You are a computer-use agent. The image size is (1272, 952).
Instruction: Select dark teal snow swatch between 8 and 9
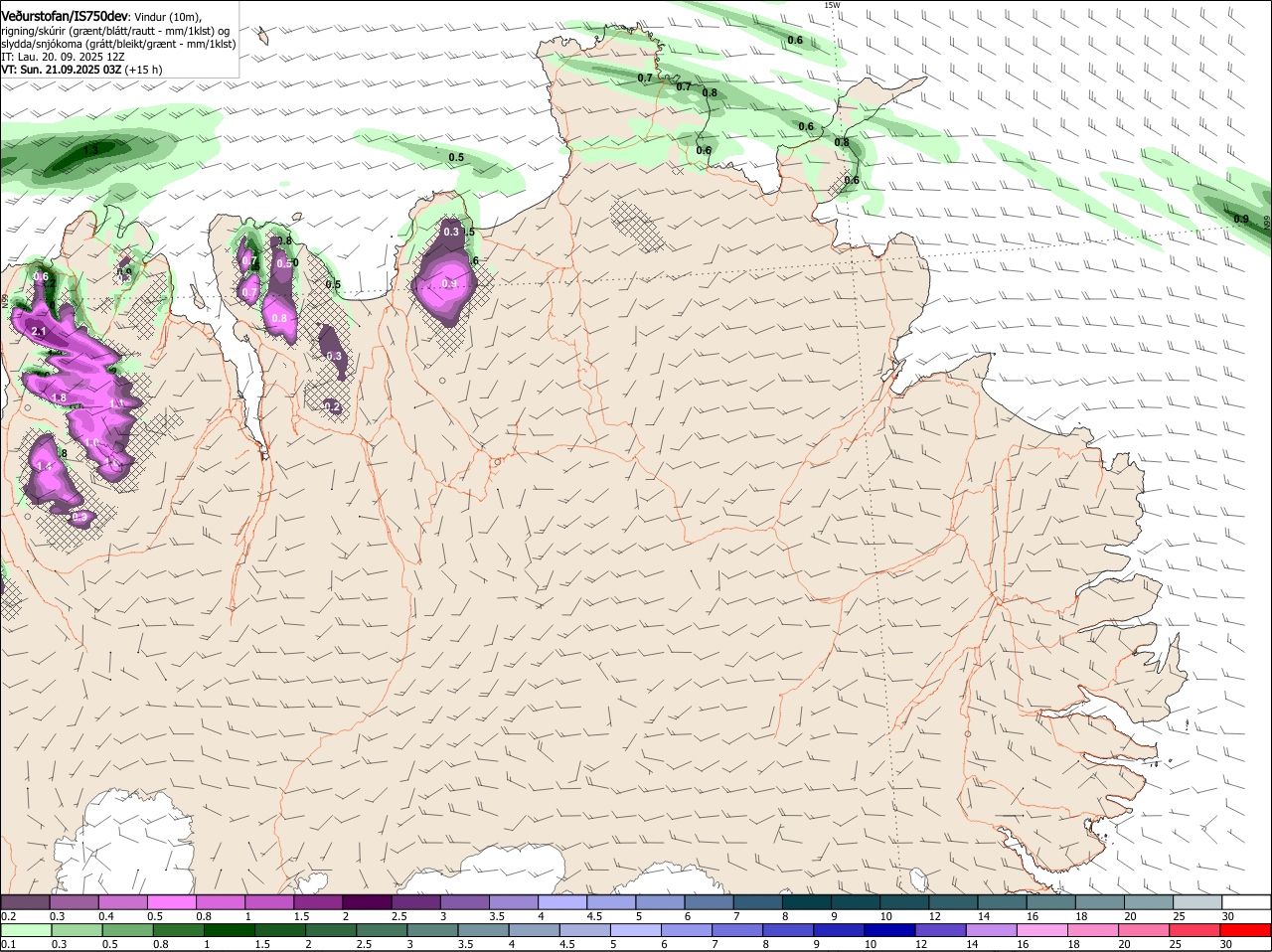807,902
